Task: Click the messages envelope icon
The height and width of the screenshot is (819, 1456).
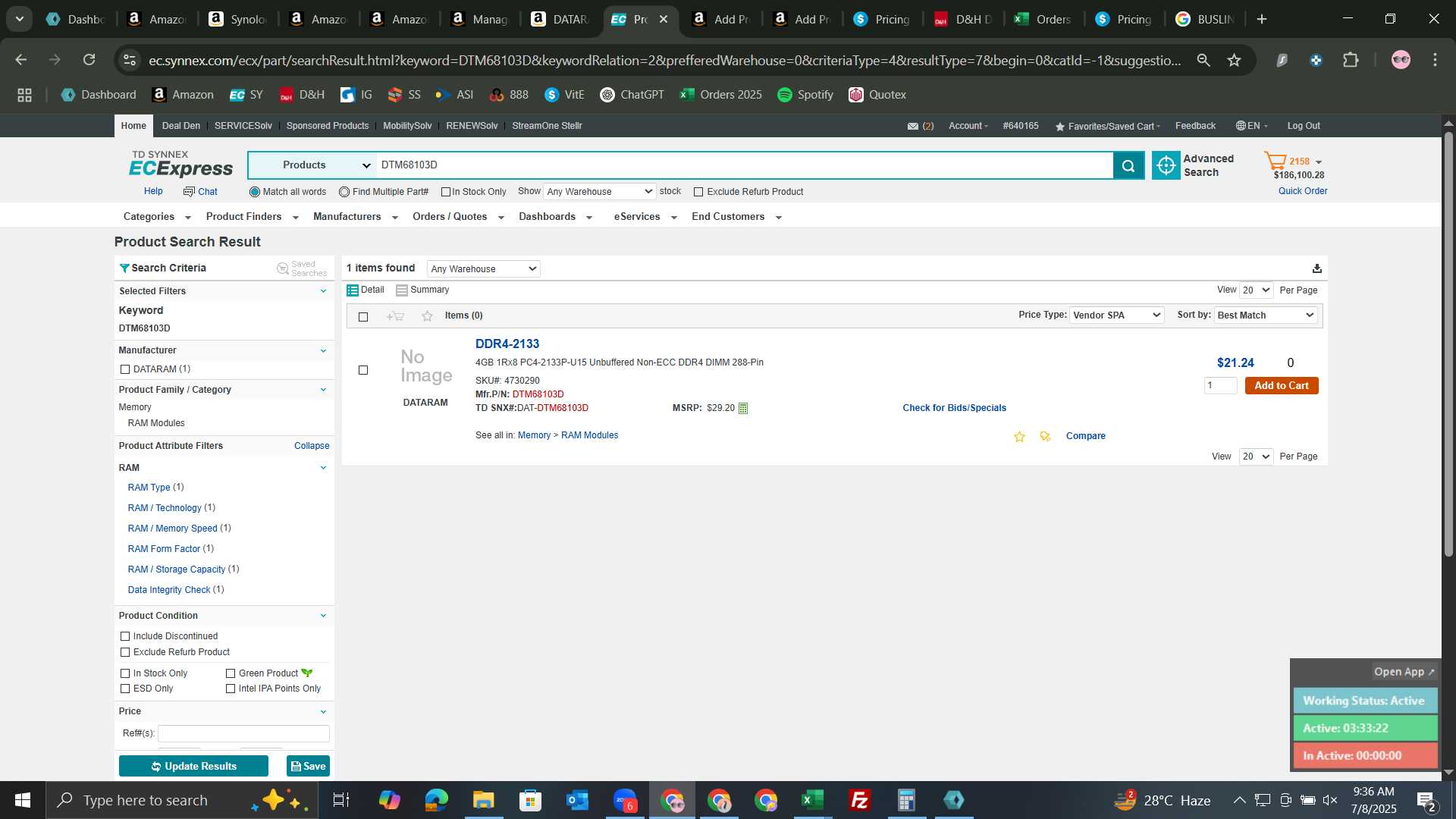Action: click(x=913, y=127)
